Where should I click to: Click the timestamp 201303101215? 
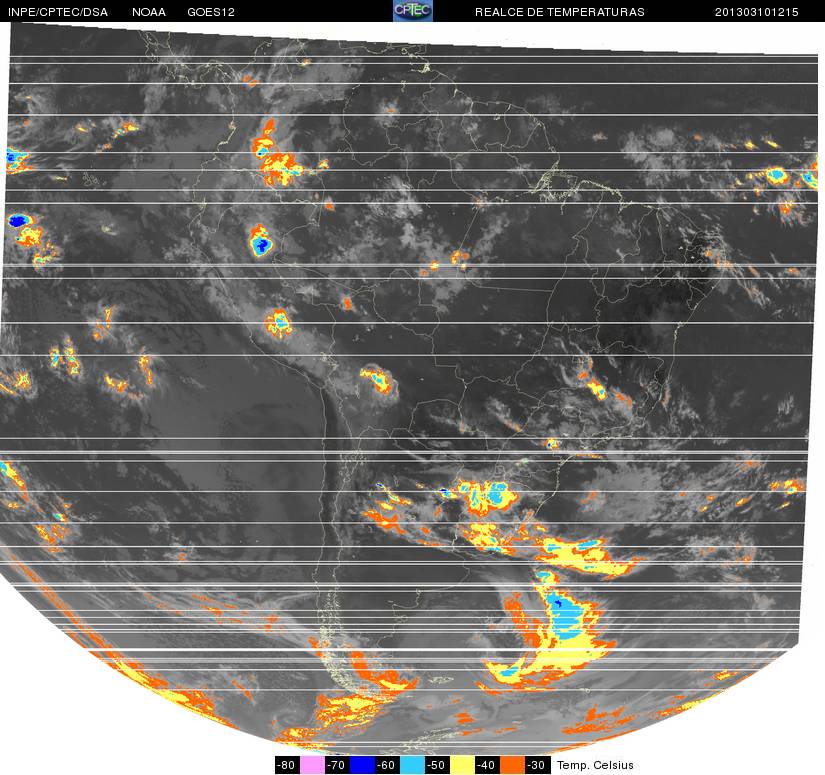(757, 12)
